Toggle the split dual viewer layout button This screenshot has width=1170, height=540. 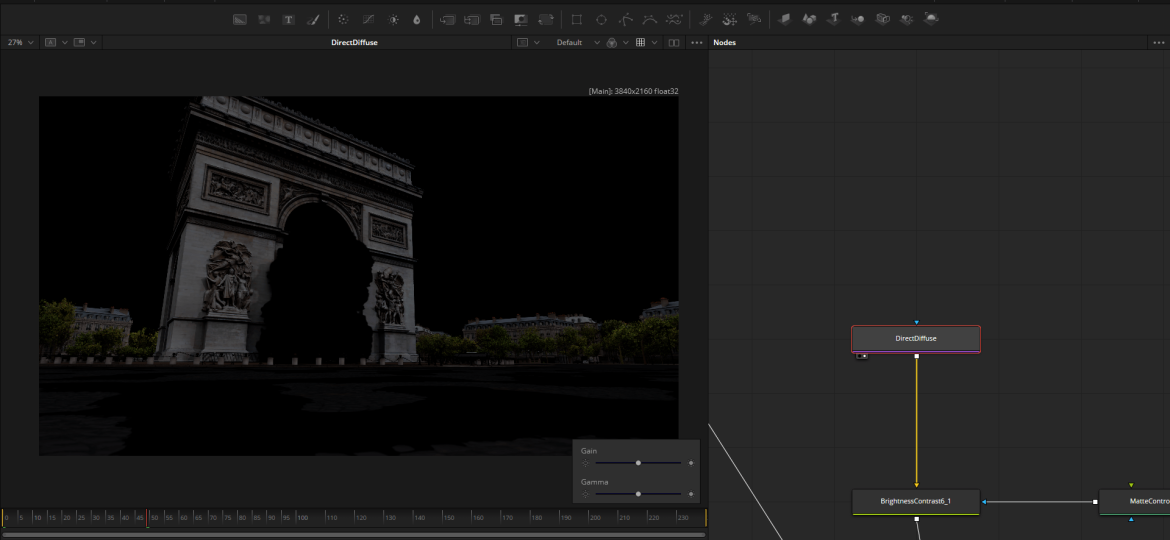tap(674, 43)
